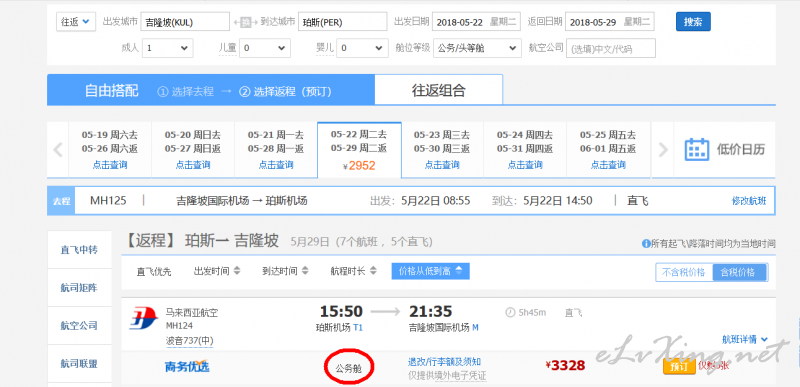Sort by 直飞优先
The image size is (800, 387).
pyautogui.click(x=154, y=271)
